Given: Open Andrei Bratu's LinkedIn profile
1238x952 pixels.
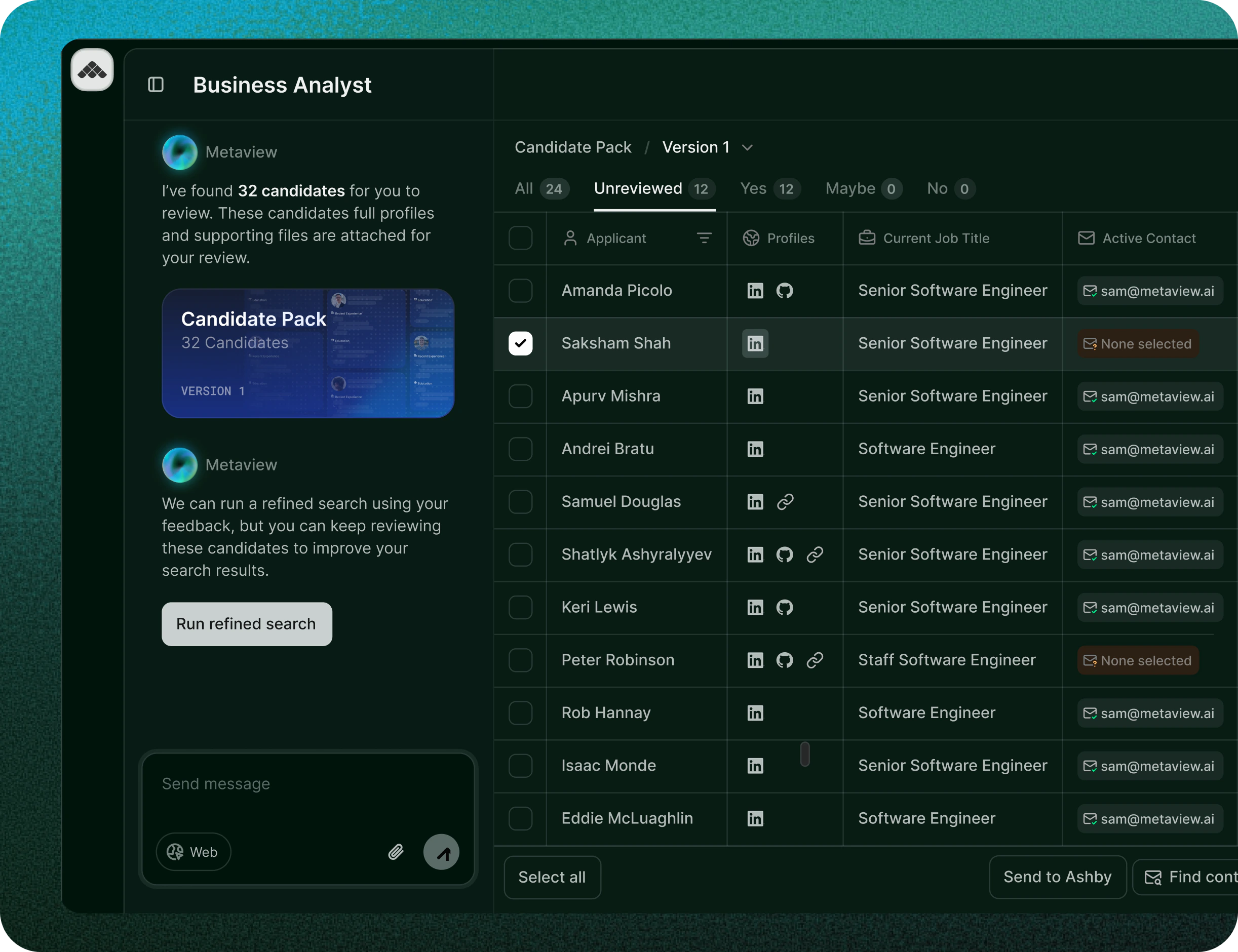Looking at the screenshot, I should 755,449.
